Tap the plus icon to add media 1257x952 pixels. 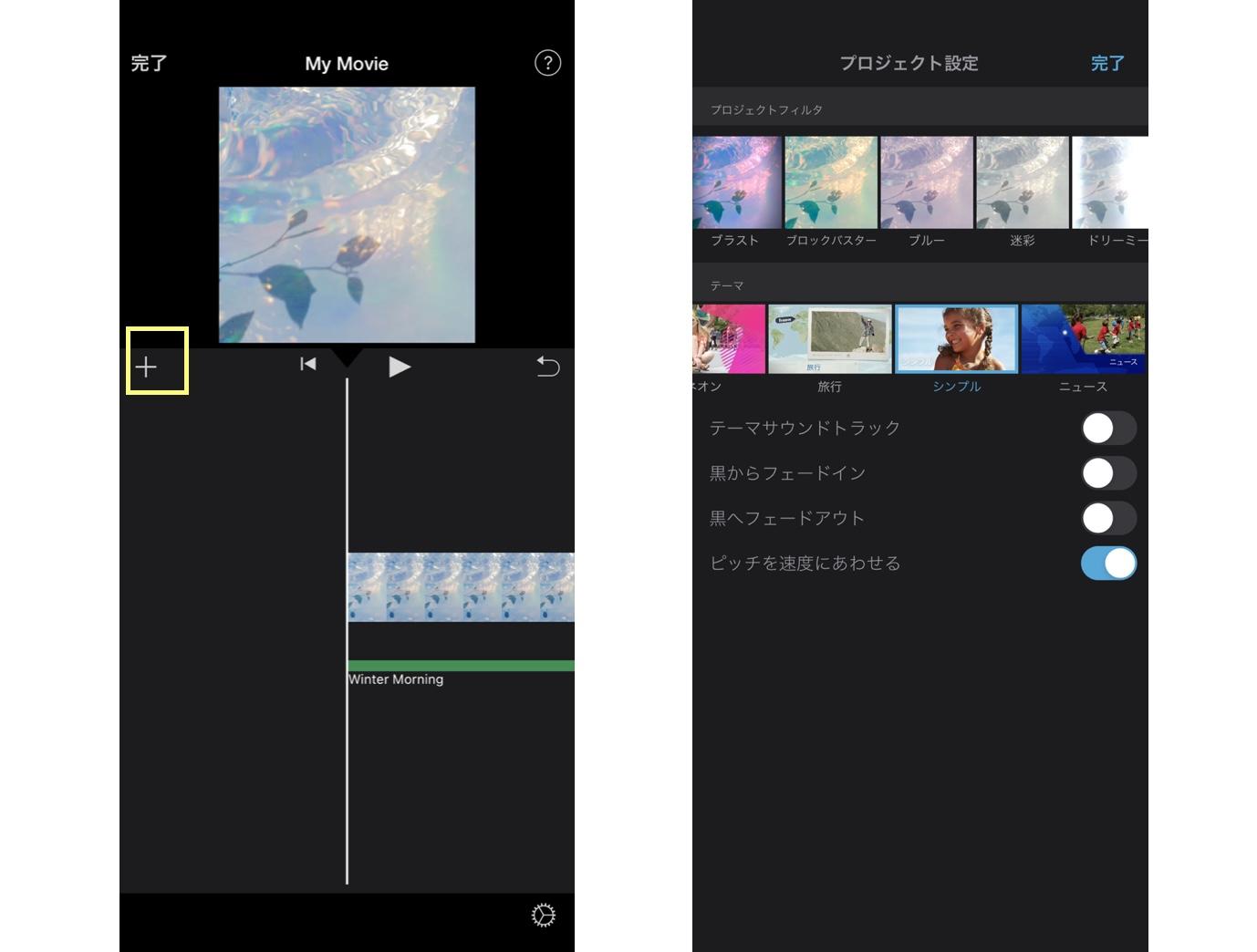point(146,367)
